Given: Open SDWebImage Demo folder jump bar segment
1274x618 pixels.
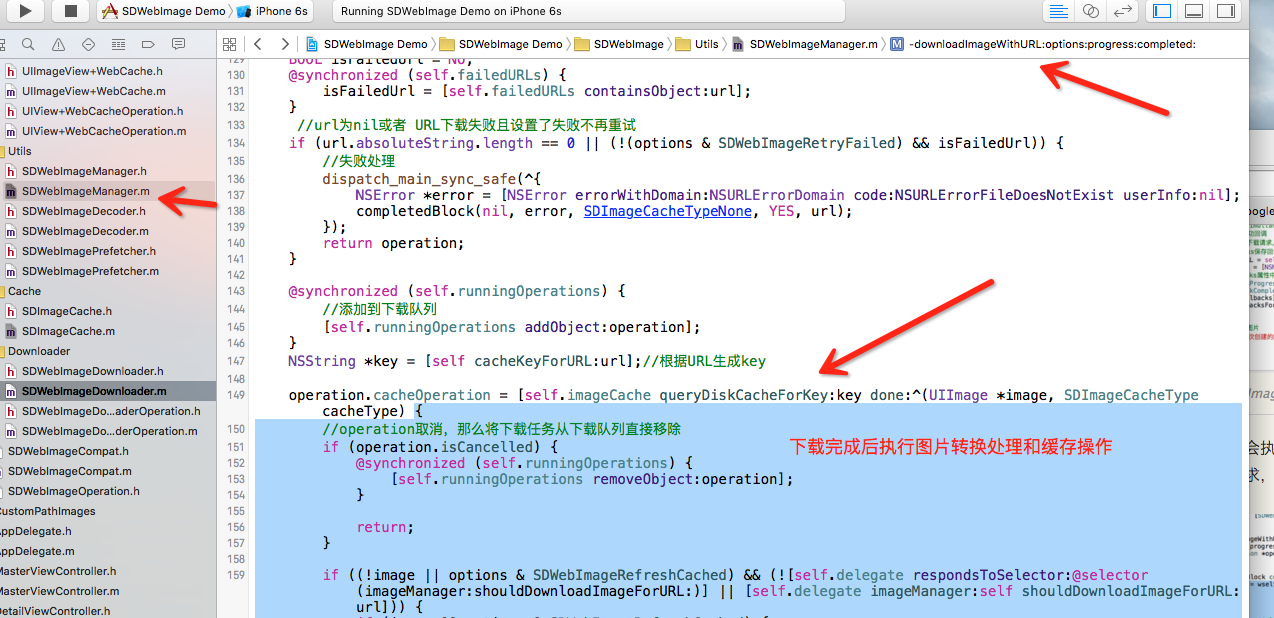Looking at the screenshot, I should [x=501, y=44].
